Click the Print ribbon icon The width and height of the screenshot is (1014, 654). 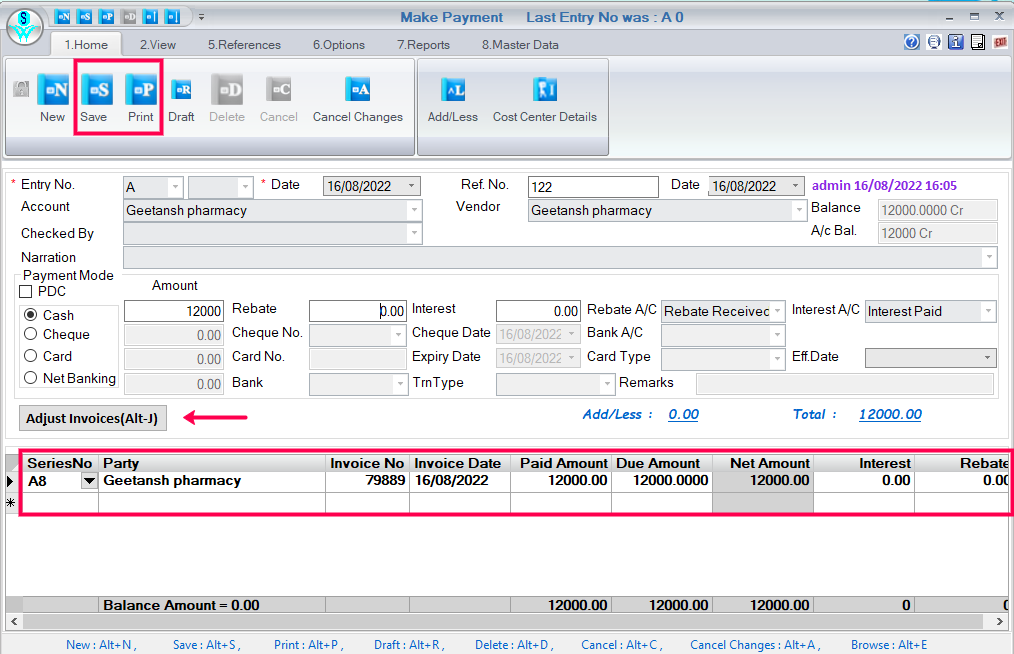pos(141,89)
